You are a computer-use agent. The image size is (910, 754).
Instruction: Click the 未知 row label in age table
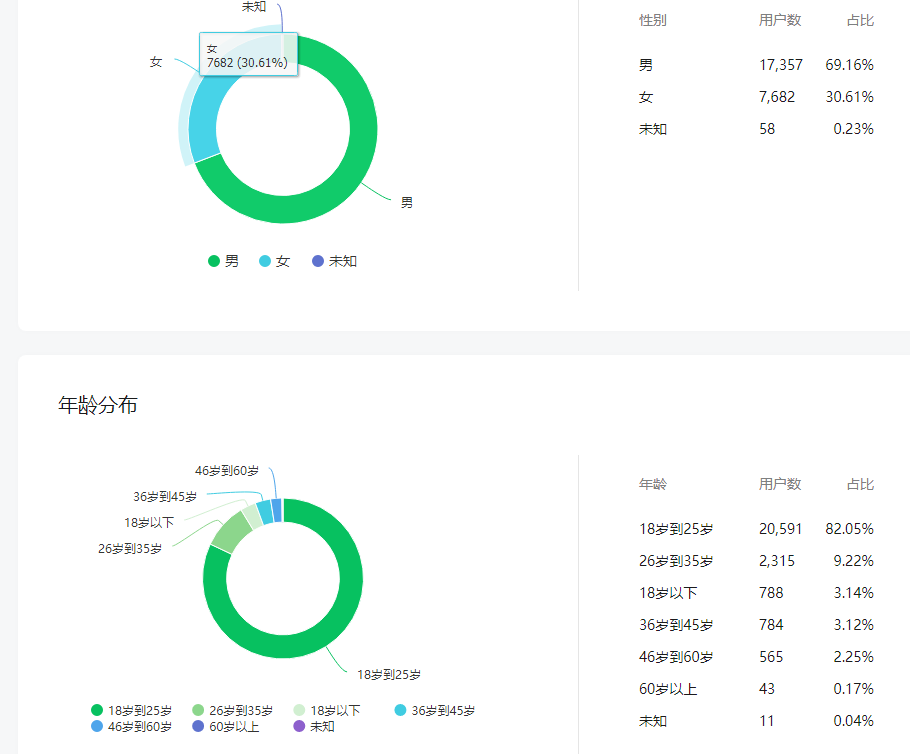click(652, 721)
